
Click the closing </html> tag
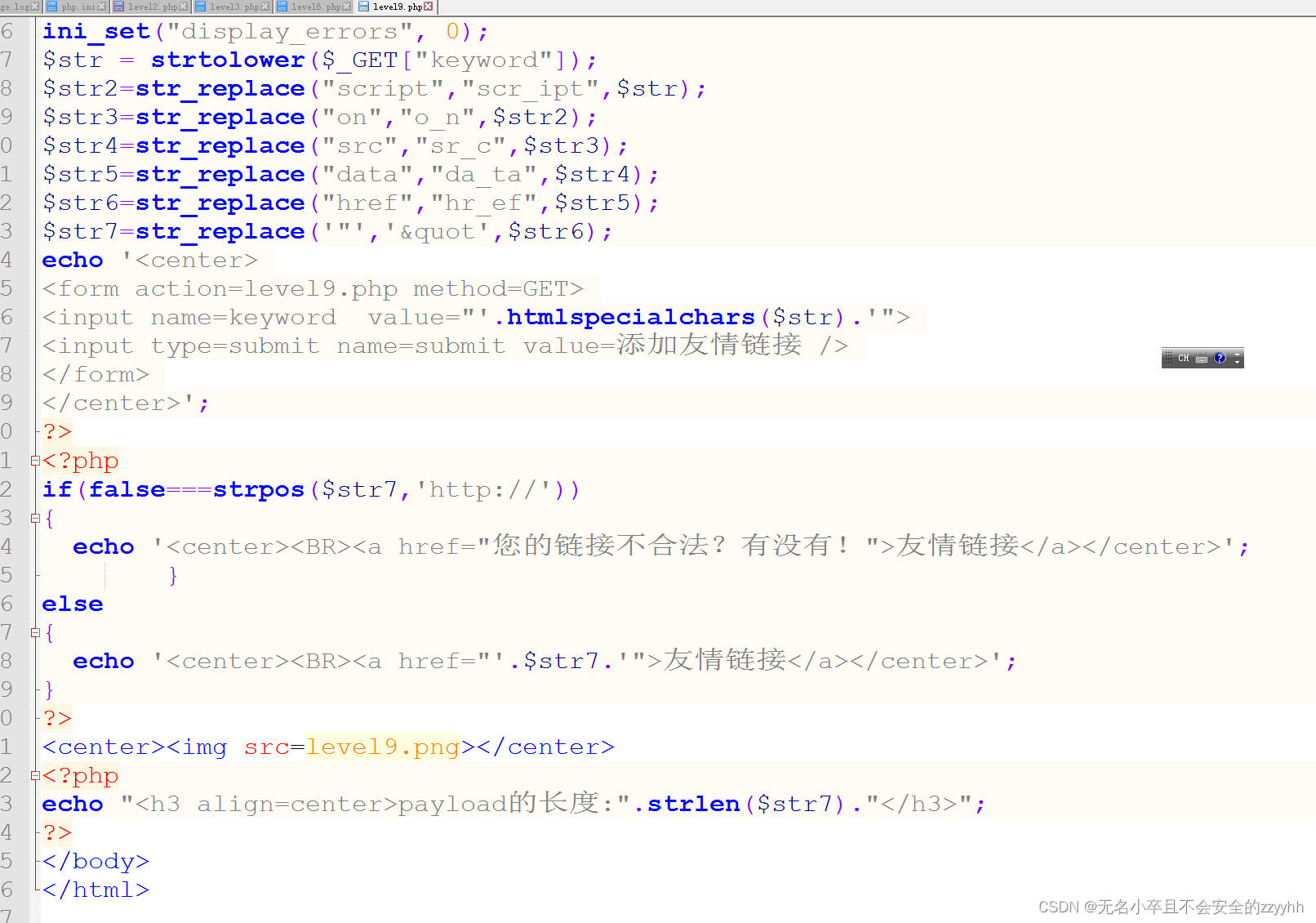96,890
